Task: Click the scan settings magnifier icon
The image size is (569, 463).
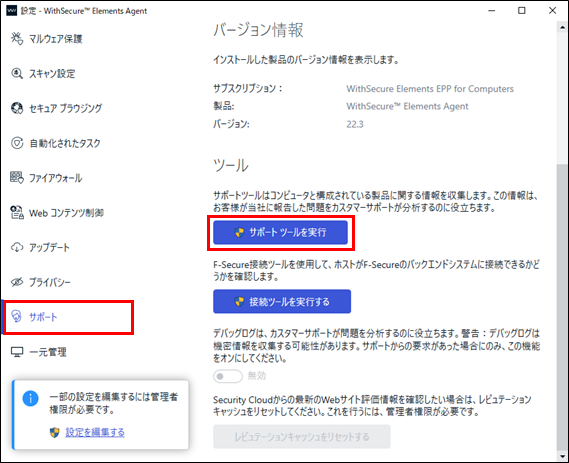Action: coord(17,73)
